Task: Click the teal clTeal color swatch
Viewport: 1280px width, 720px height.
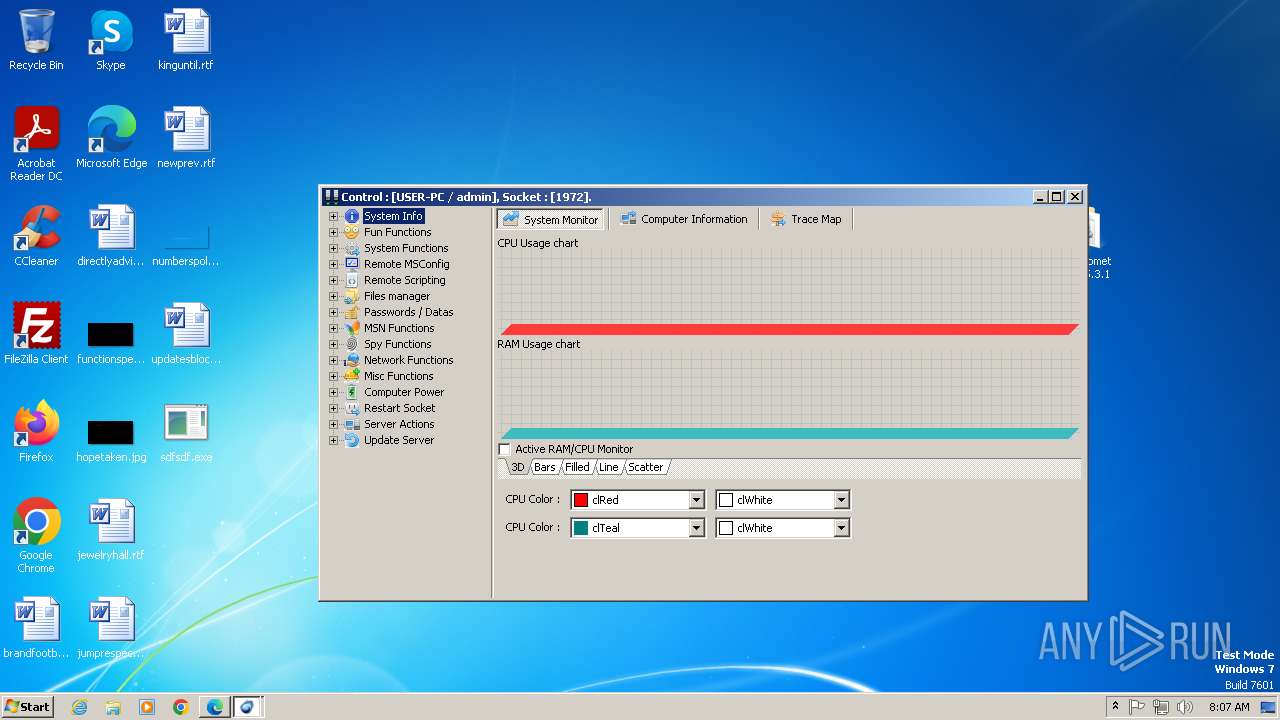Action: pos(581,528)
